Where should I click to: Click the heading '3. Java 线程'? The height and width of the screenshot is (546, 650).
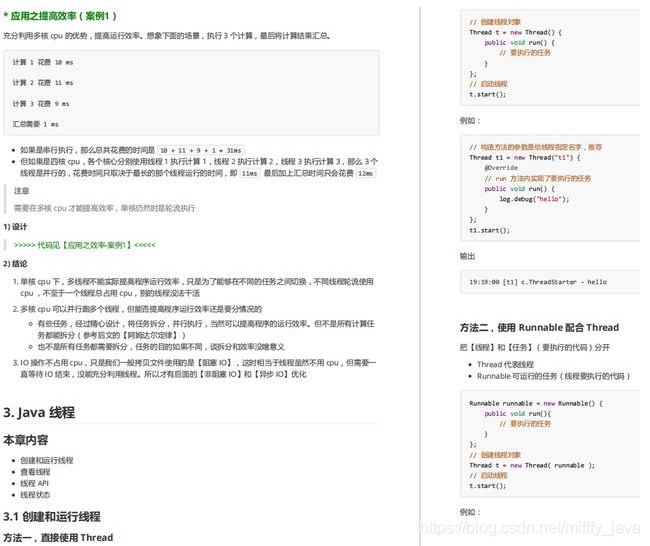(39, 413)
